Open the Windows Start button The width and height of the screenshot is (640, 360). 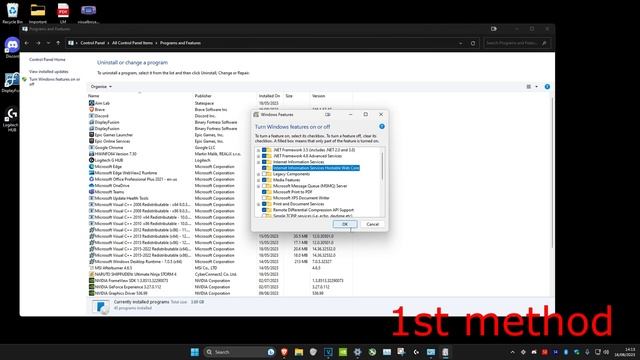coord(195,352)
